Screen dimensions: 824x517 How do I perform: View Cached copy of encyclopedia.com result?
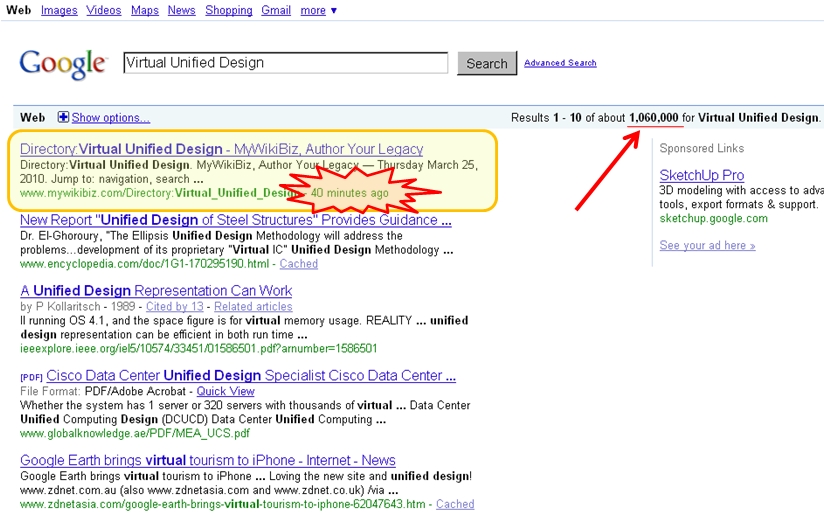(x=298, y=264)
